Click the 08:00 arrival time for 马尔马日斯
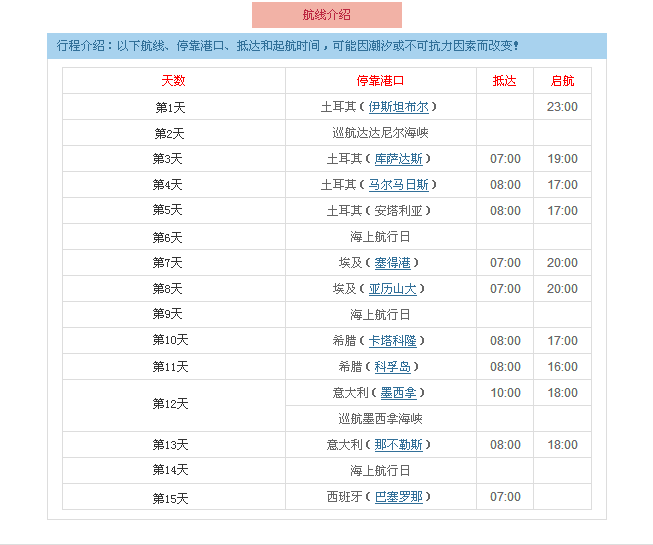Screen dimensions: 653x545 [x=505, y=185]
